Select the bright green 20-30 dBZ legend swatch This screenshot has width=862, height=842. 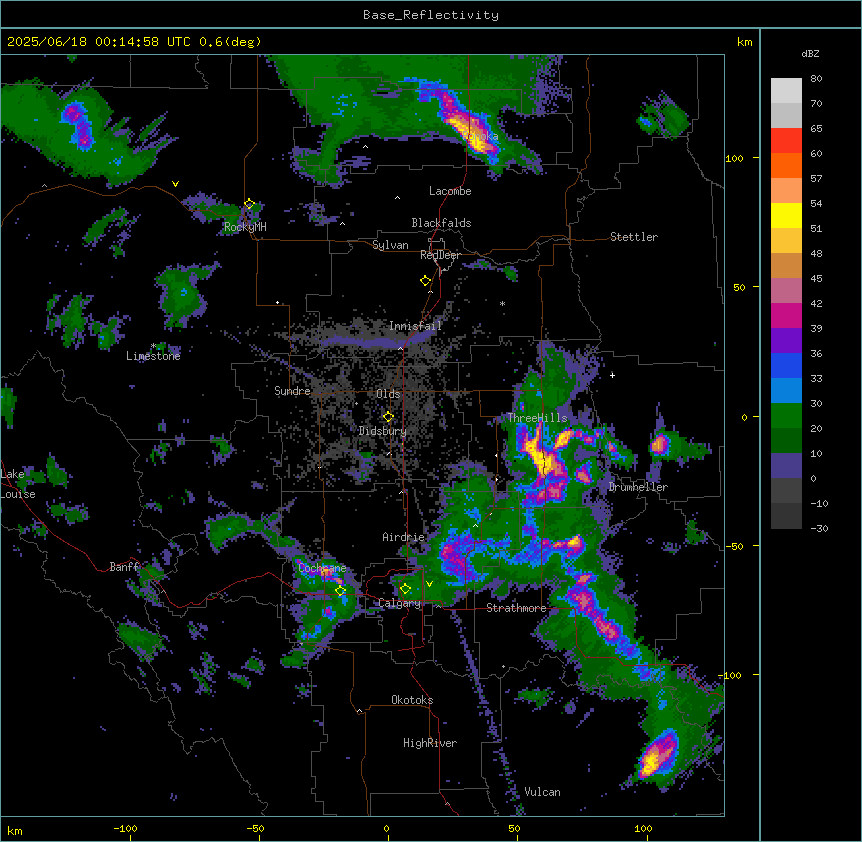[x=786, y=416]
